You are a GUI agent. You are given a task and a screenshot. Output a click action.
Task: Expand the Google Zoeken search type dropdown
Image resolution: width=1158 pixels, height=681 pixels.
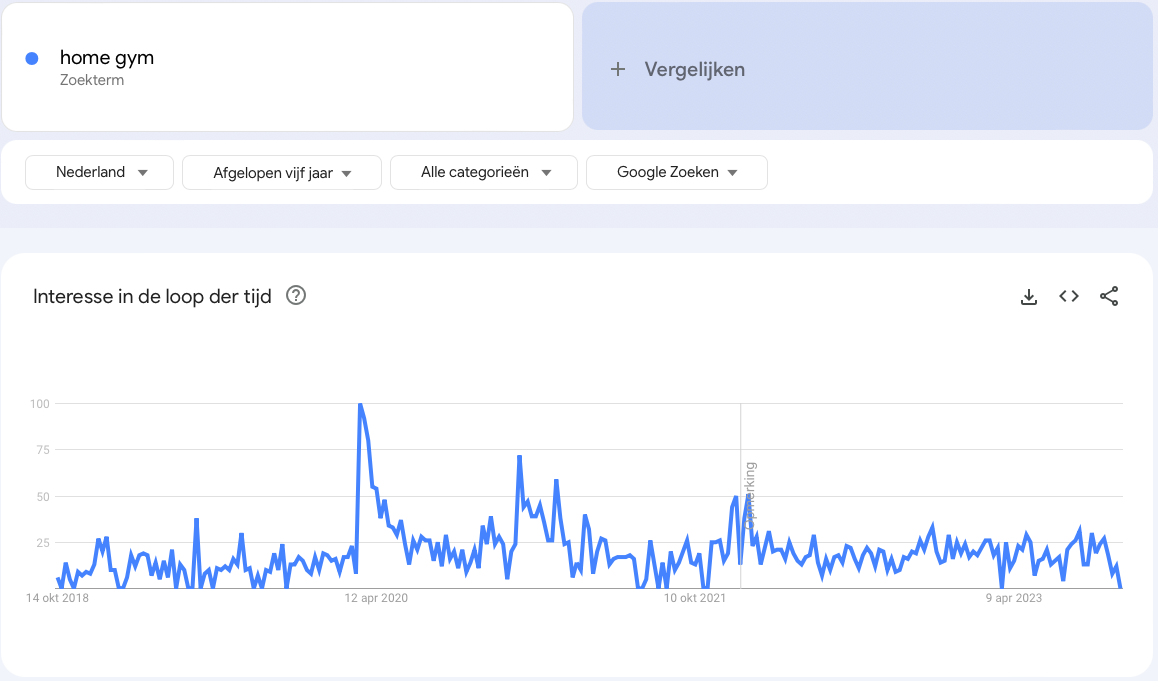tap(676, 172)
